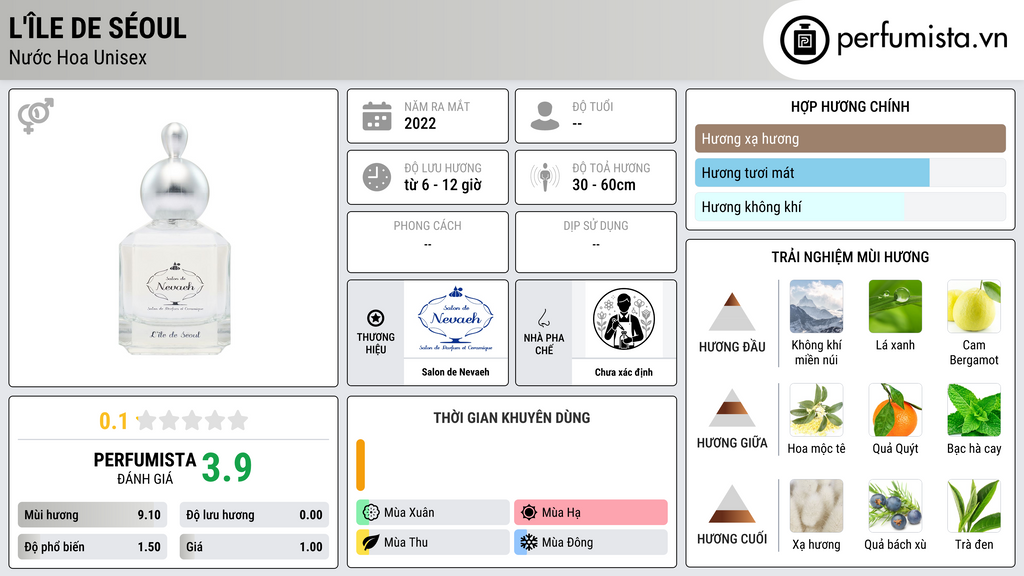Click the sillage icon beside Độ toả hương
The image size is (1024, 576).
[x=545, y=177]
